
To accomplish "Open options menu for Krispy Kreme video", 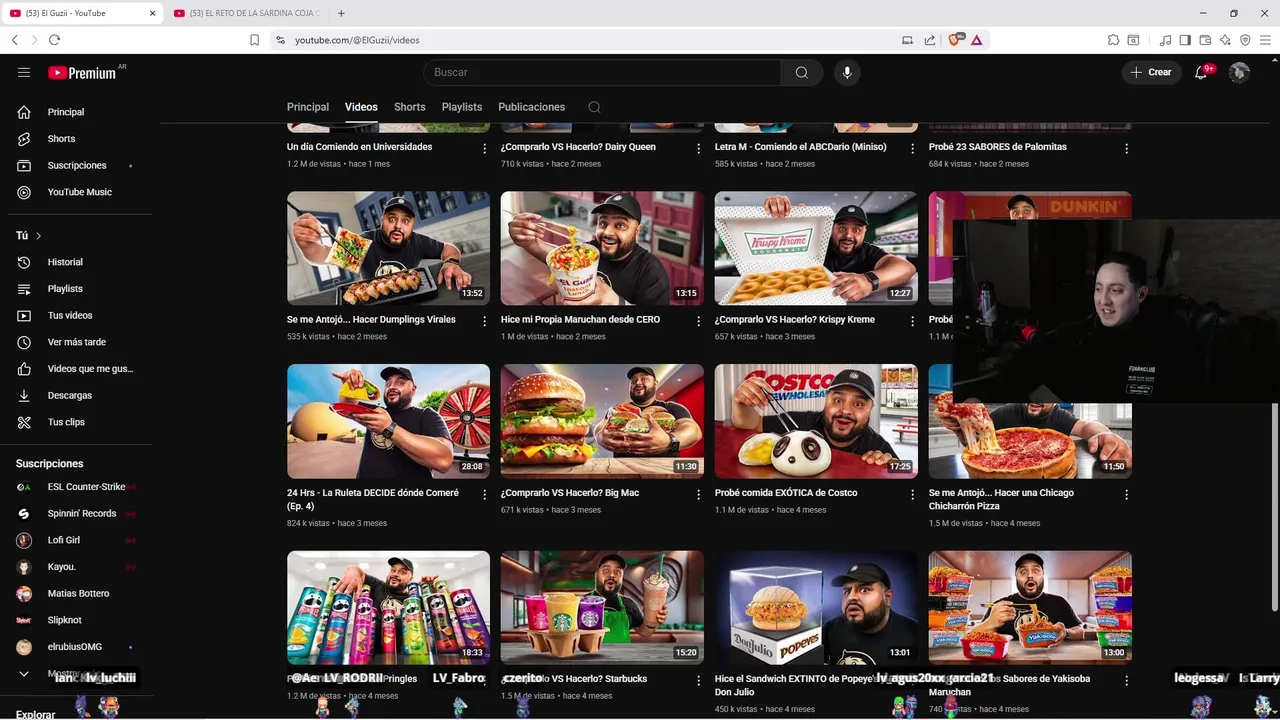I will [912, 321].
